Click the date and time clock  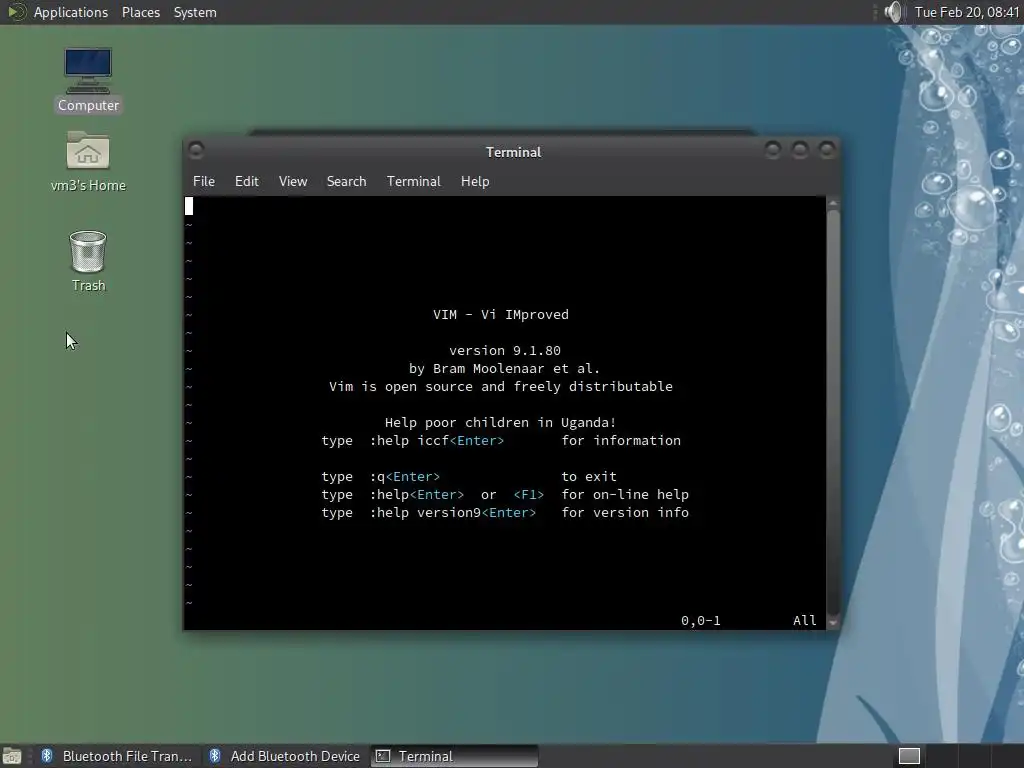[x=967, y=12]
